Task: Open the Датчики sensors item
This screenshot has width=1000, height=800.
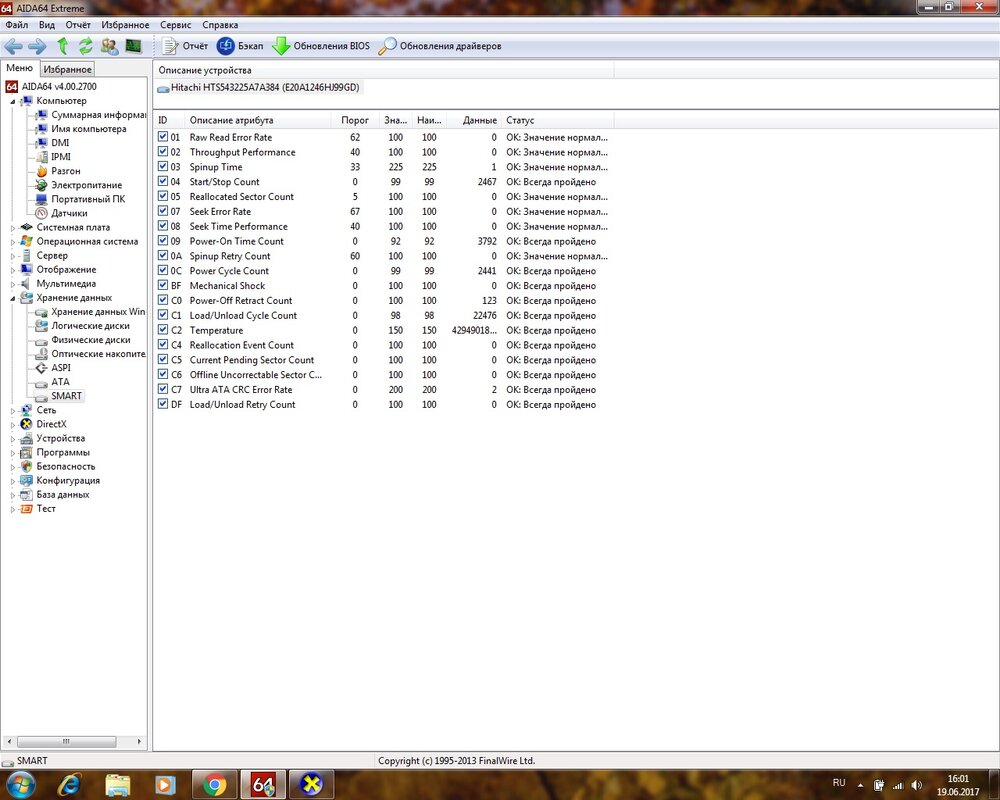Action: tap(69, 213)
